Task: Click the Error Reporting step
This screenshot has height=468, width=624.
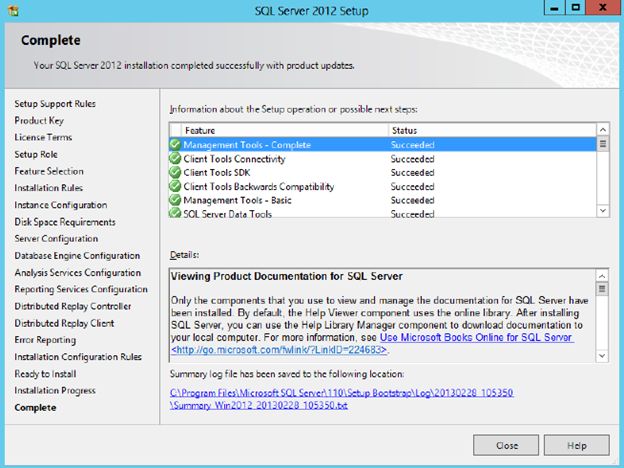Action: pos(45,340)
